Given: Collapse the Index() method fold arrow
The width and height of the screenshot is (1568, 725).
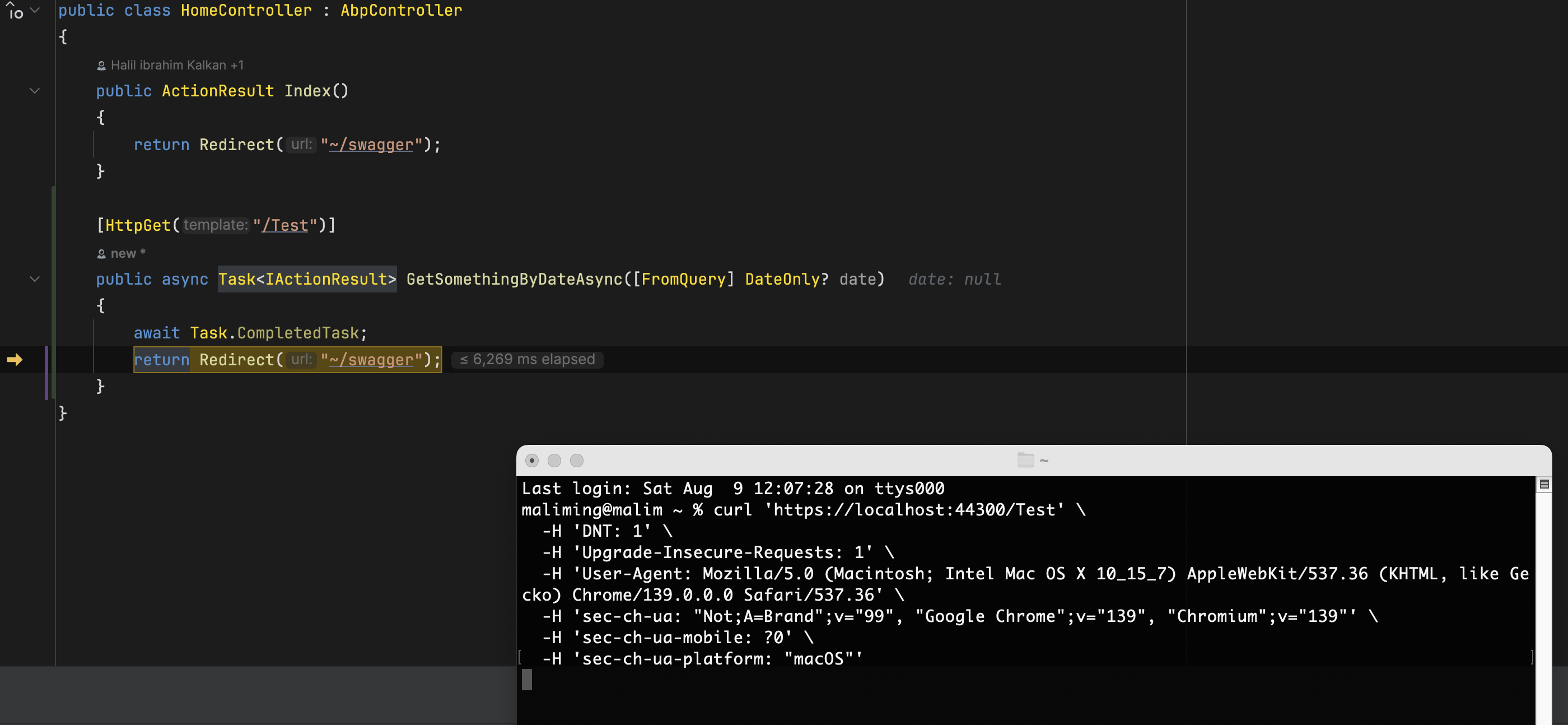Looking at the screenshot, I should click(x=35, y=91).
